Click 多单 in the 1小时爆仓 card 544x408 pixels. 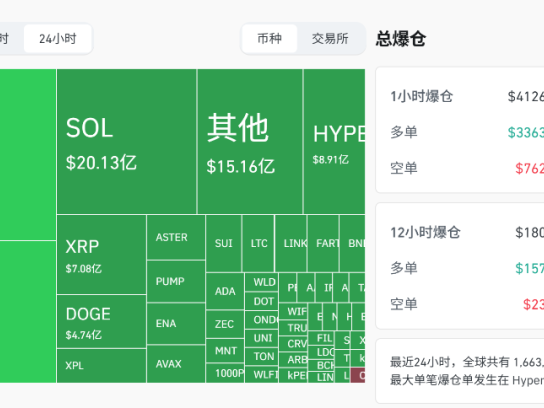(x=403, y=132)
